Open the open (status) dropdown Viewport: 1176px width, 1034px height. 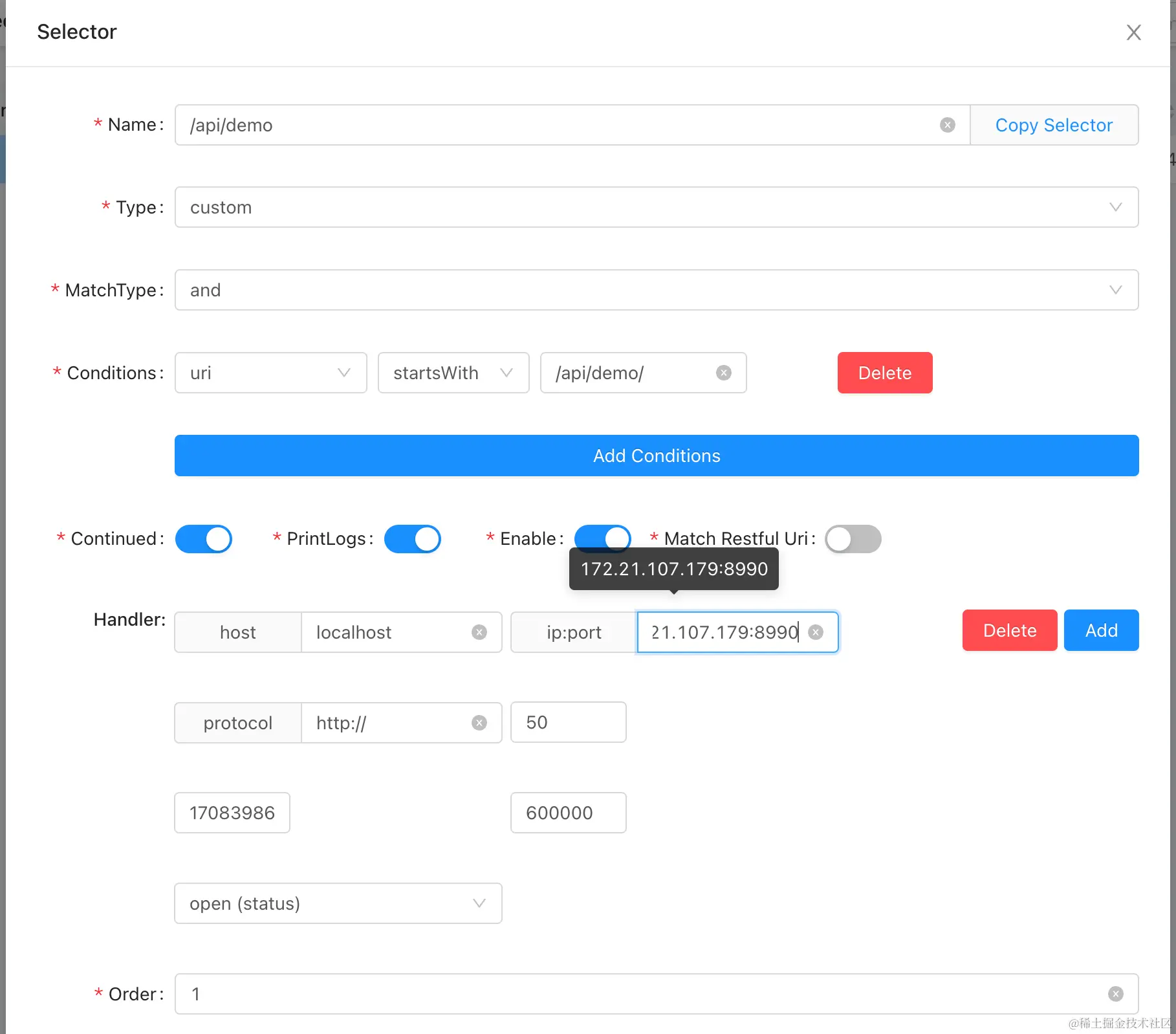[338, 903]
